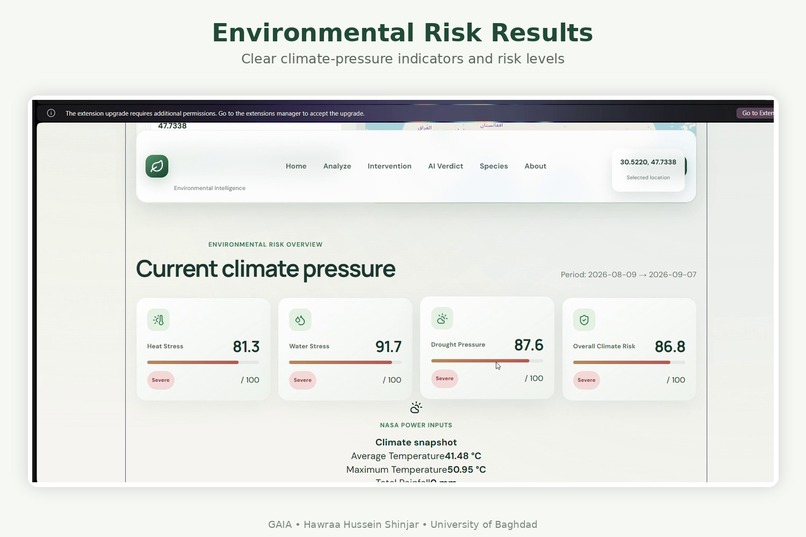Open the AI Verdict nav item
This screenshot has height=537, width=806.
446,166
